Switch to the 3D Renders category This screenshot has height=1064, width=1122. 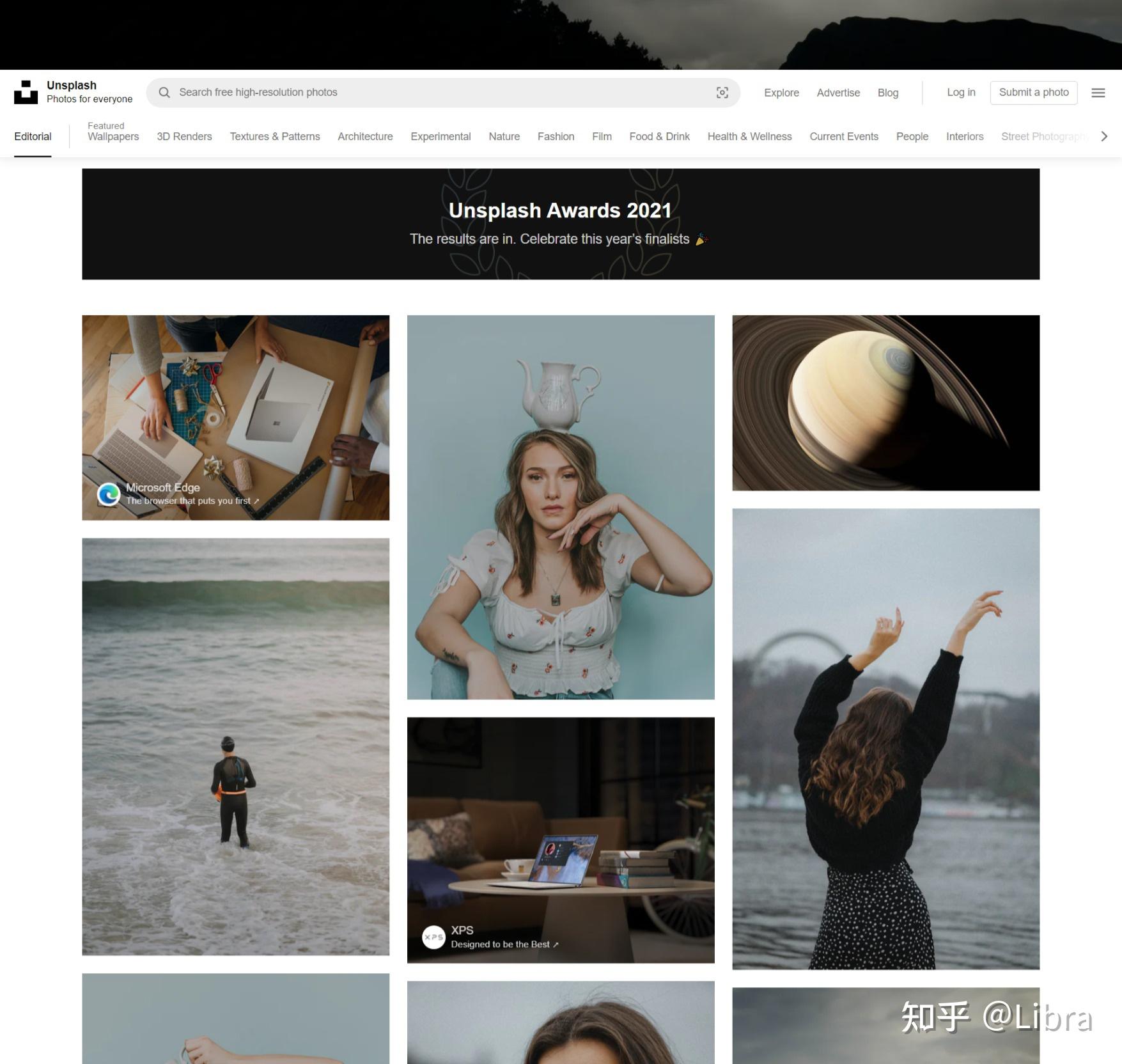(x=184, y=136)
